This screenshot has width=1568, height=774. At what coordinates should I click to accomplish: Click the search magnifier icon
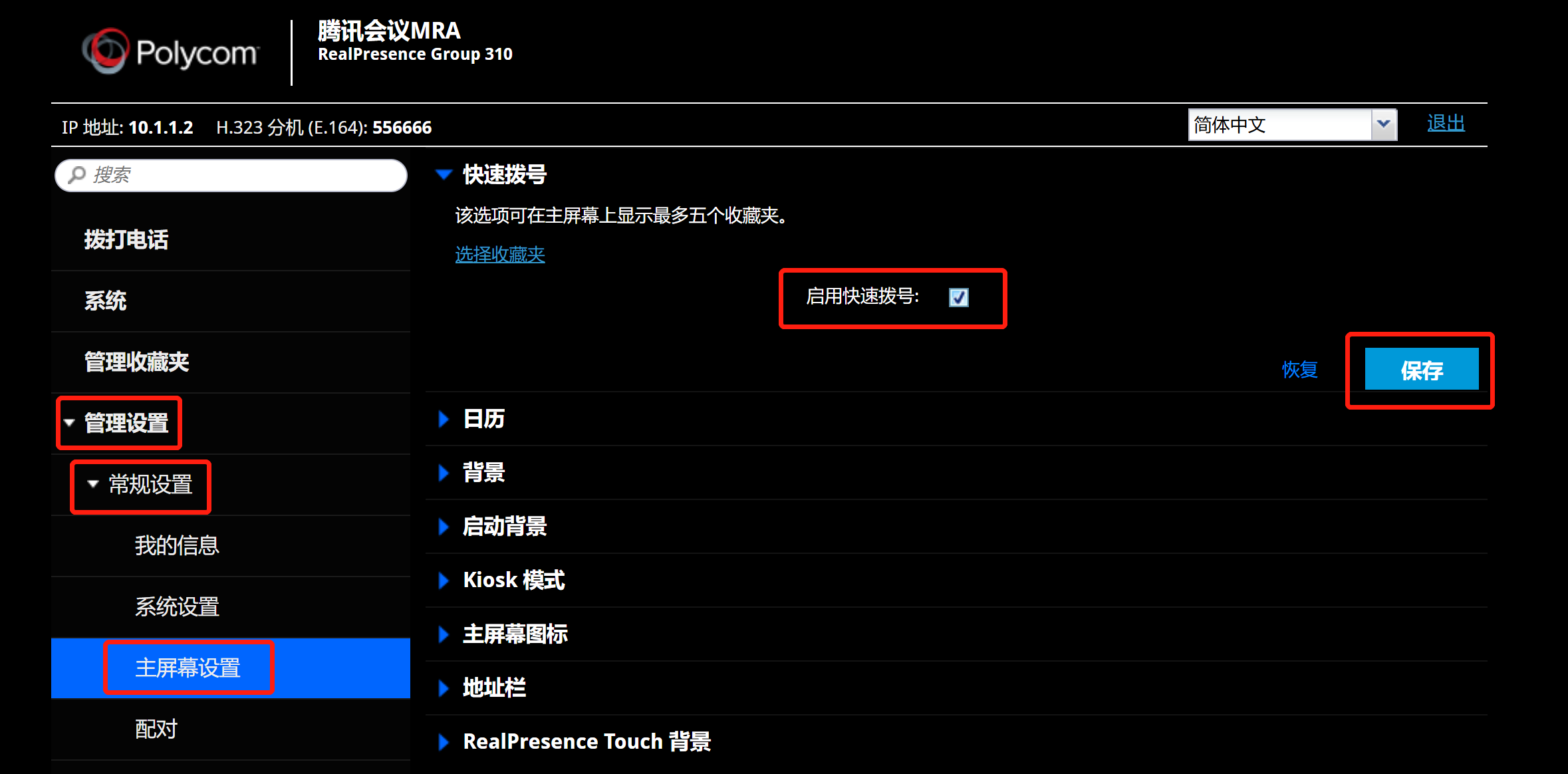point(77,175)
